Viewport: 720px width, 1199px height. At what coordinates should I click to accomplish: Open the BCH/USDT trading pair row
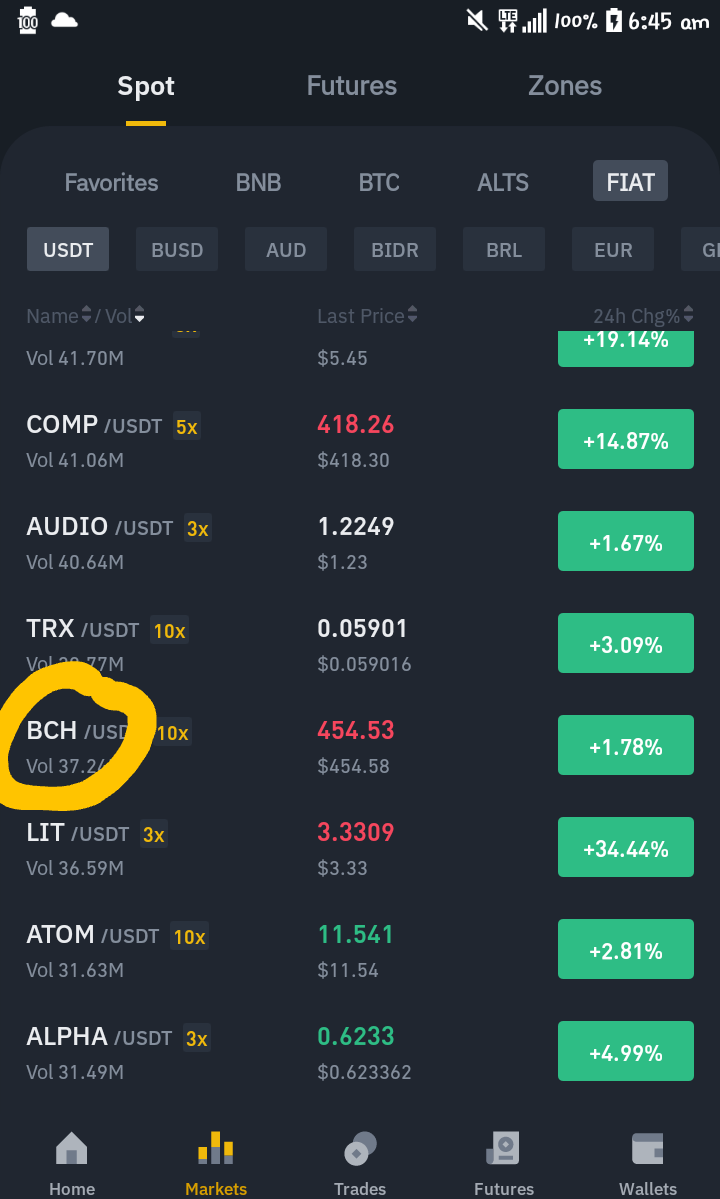360,746
